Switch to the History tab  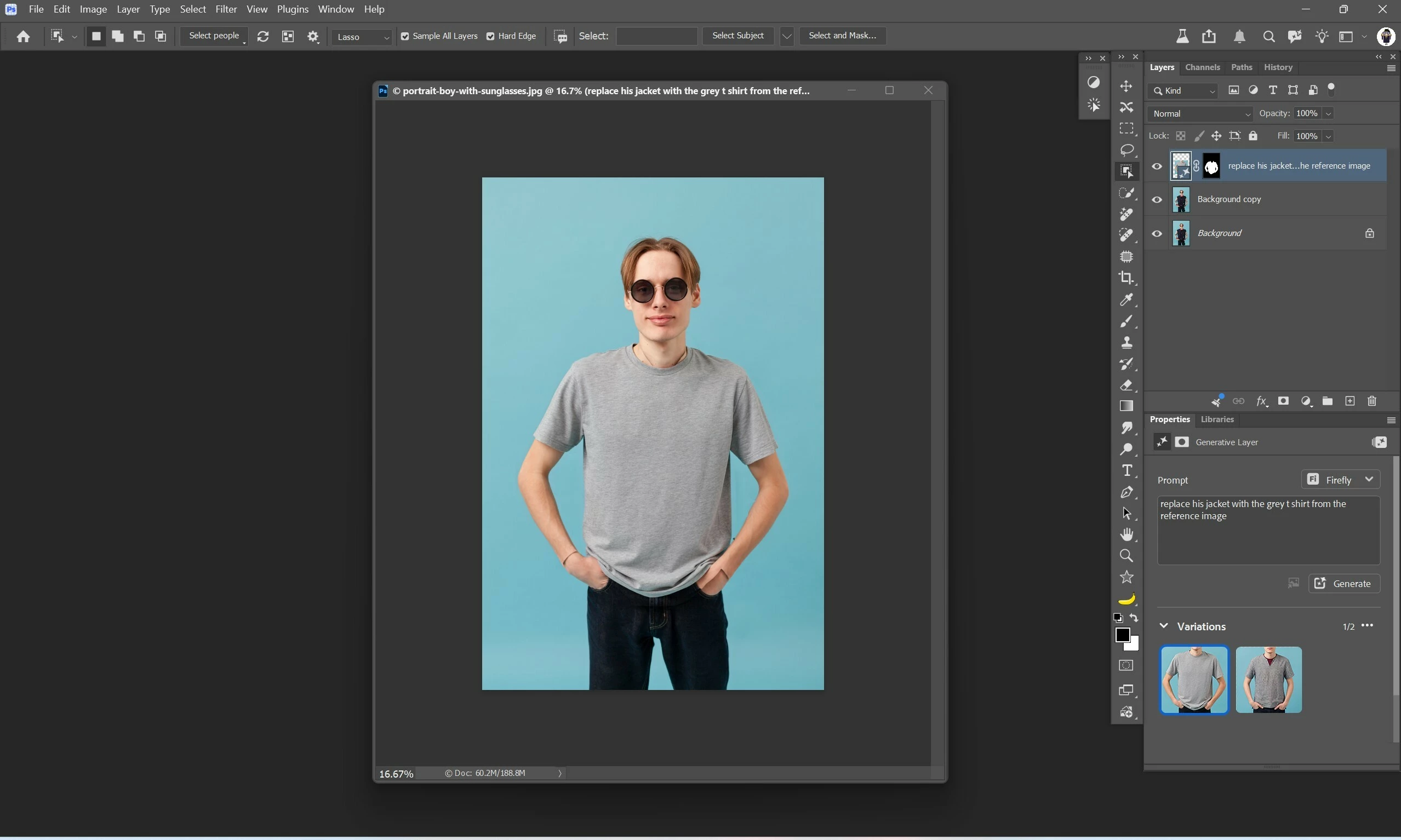point(1278,67)
